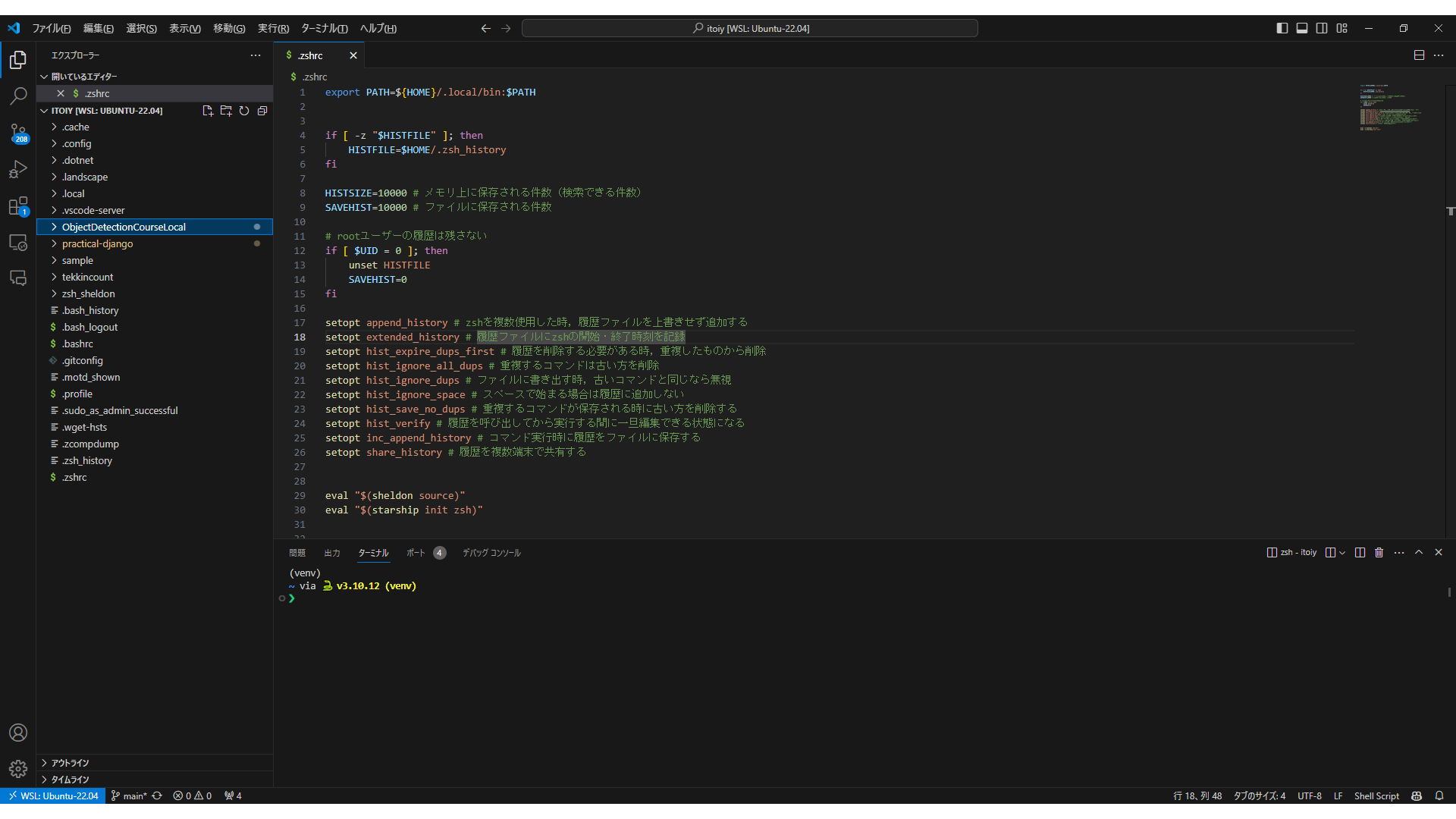1456x819 pixels.
Task: Expand the タイムライン section
Action: (155, 780)
